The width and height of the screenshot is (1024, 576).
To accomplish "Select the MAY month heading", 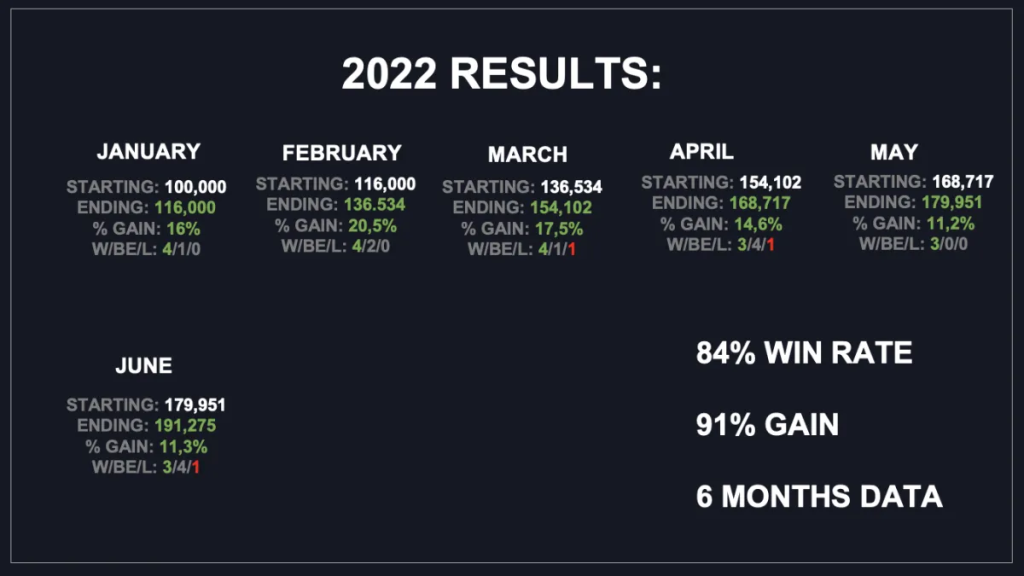I will (x=894, y=152).
